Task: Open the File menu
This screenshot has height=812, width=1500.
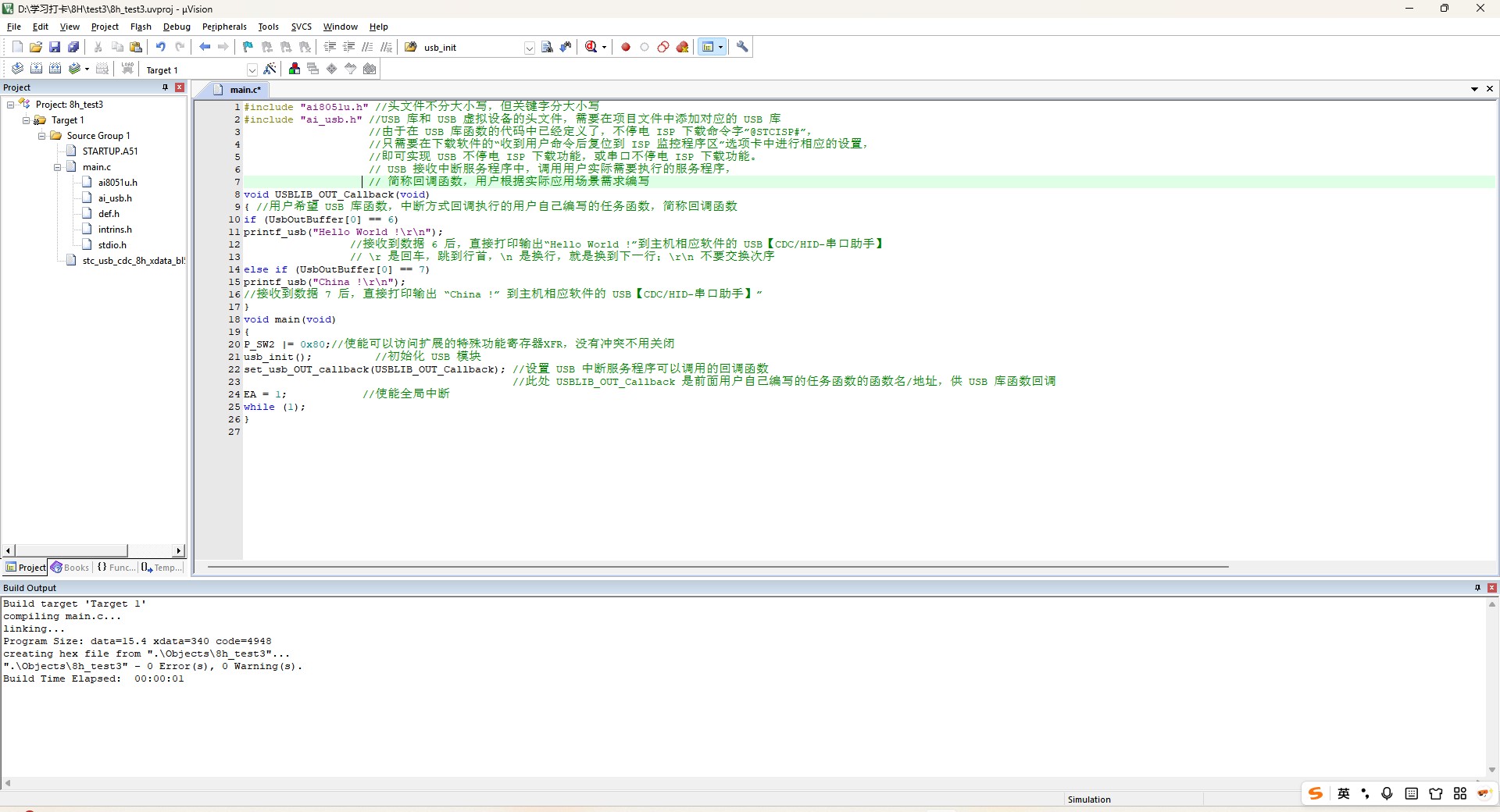Action: tap(14, 27)
